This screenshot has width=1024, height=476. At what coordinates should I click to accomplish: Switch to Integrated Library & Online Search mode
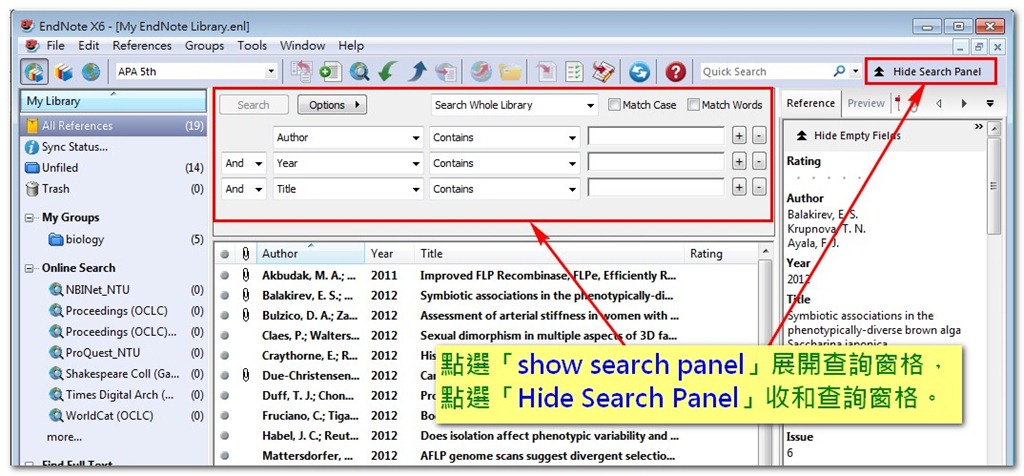pos(34,71)
